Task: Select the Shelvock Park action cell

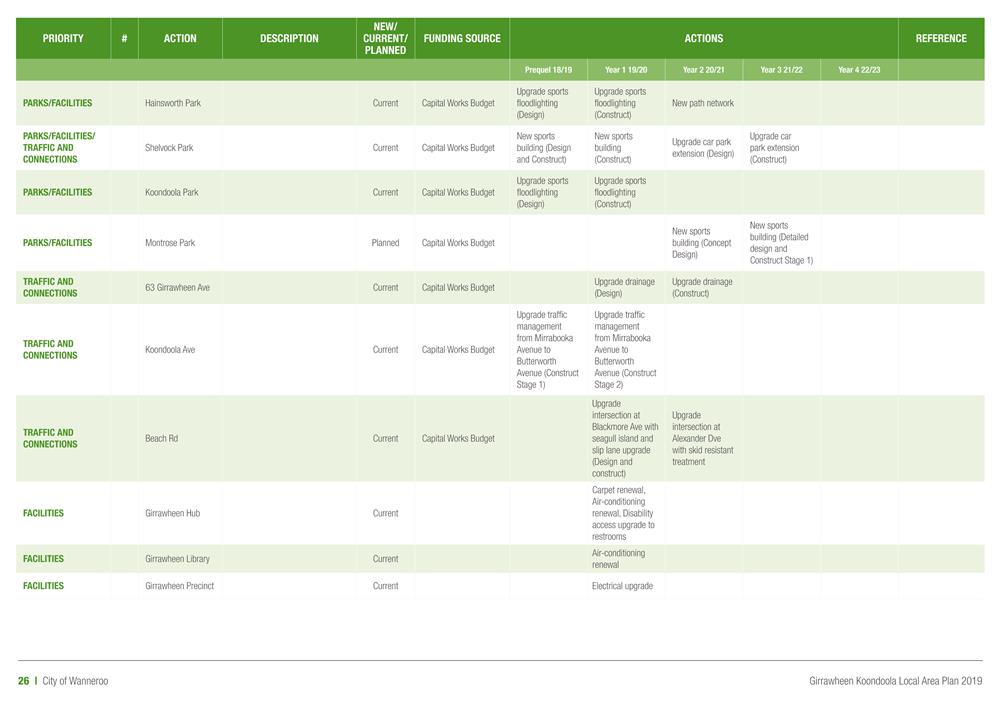Action: 169,148
